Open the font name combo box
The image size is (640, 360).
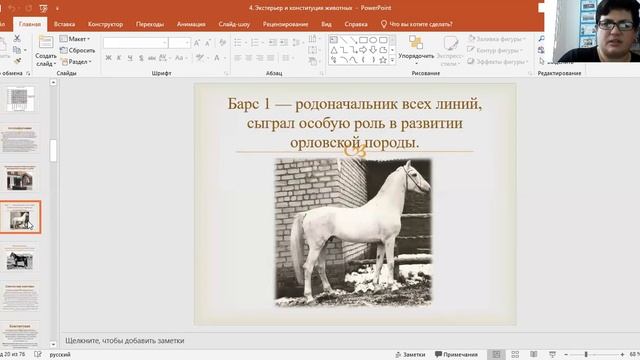(x=136, y=43)
